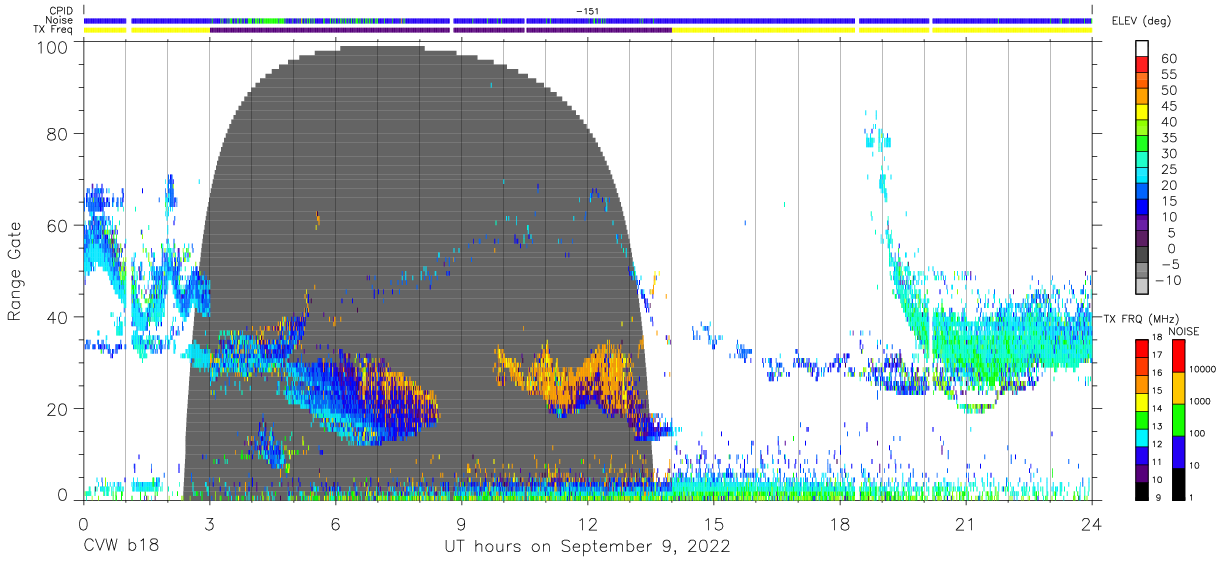Click the 50 tick on ELEV colorbar
Viewport: 1228px width, 567px height.
click(1168, 91)
